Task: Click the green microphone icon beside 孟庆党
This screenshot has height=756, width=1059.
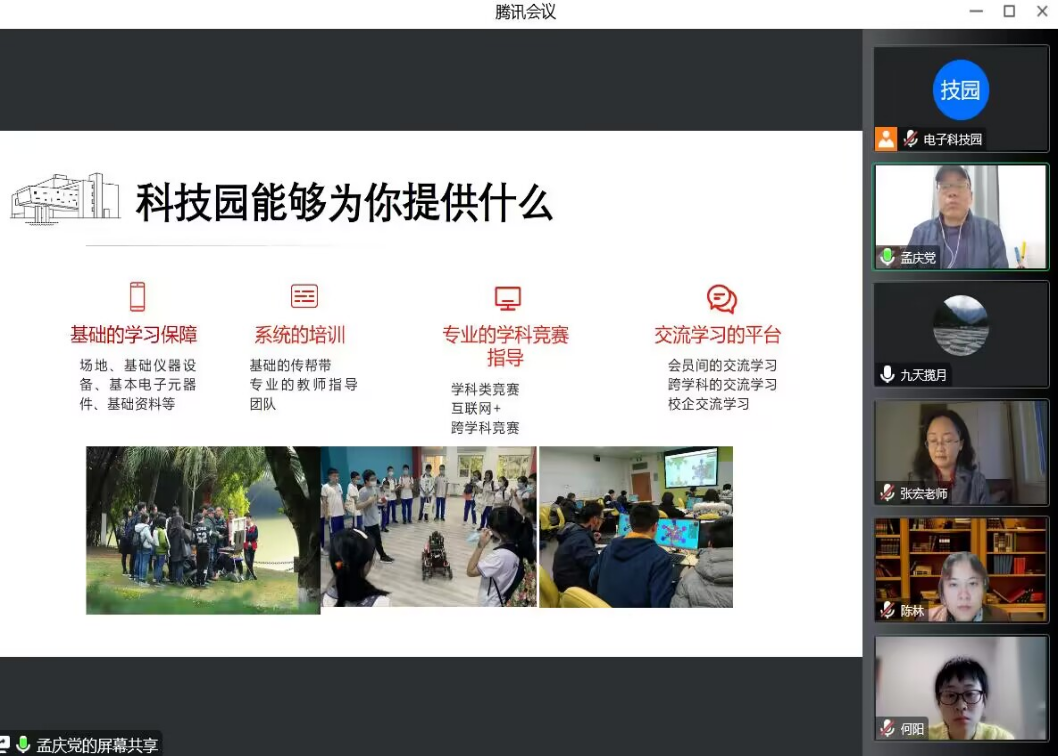Action: coord(887,258)
